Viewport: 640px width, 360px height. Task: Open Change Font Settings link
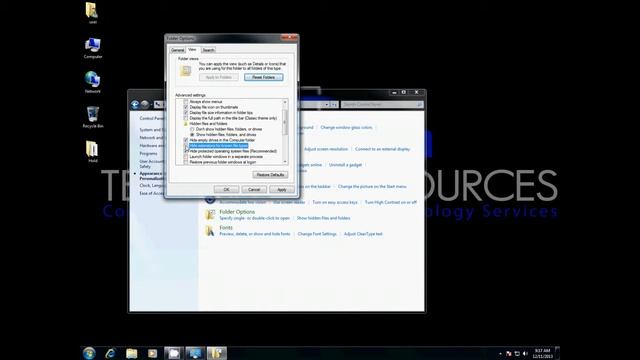[317, 234]
